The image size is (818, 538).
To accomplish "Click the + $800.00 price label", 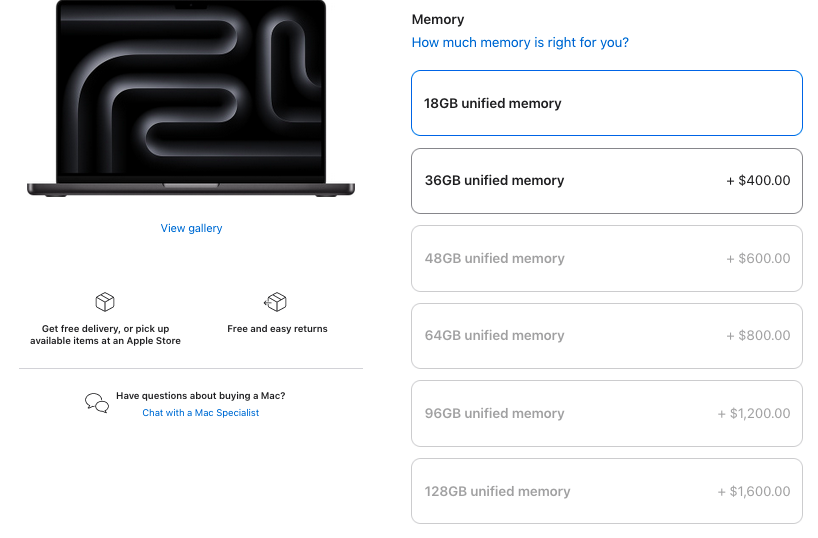I will (x=758, y=336).
